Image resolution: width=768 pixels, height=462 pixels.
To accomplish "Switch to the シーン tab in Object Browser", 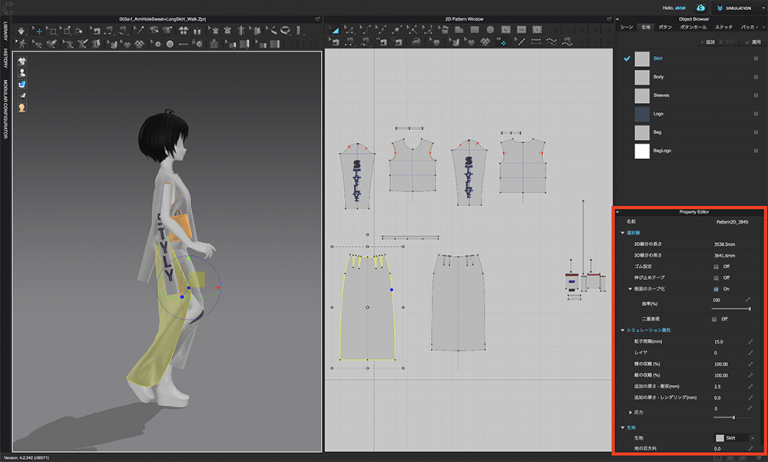I will (x=627, y=27).
